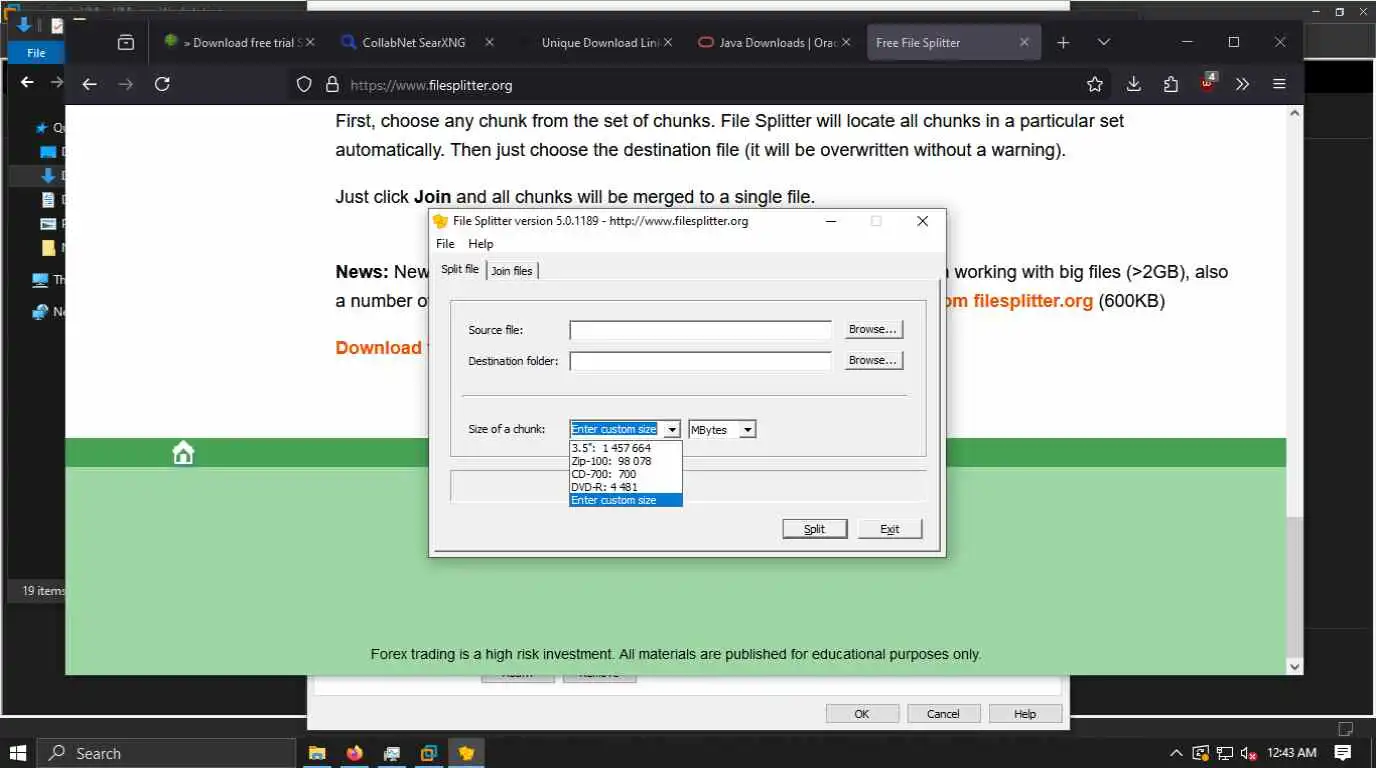Viewport: 1376px width, 768px height.
Task: Switch to Java Downloads Oracle tab
Action: click(775, 42)
